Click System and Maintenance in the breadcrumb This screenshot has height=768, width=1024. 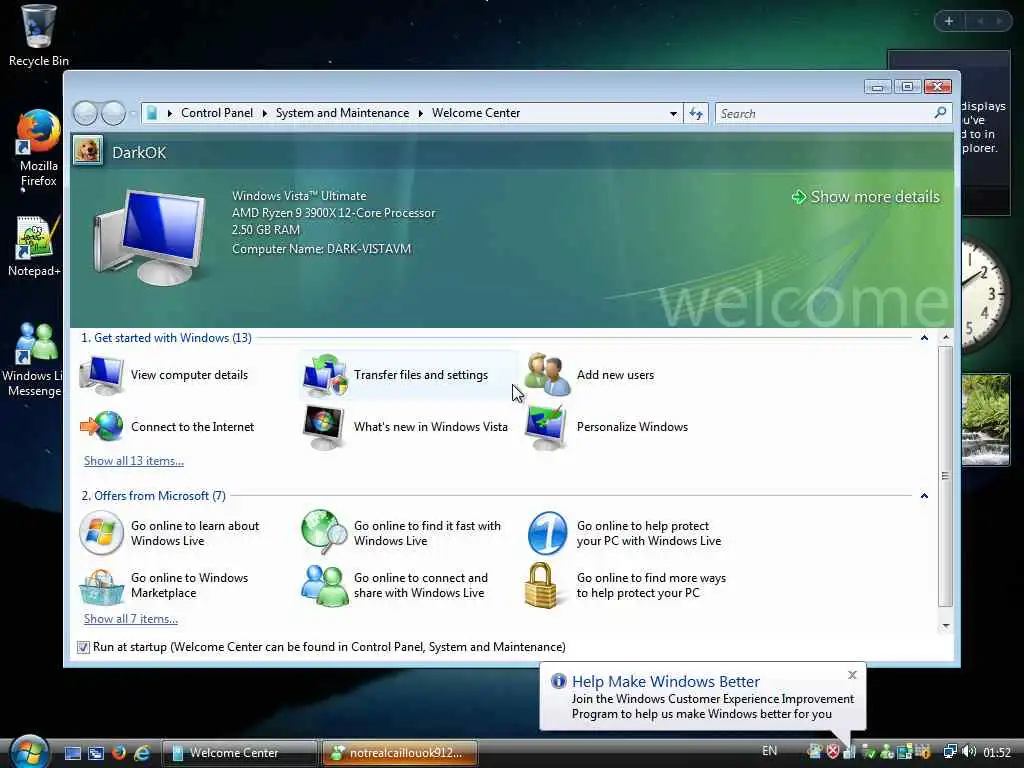pos(342,113)
